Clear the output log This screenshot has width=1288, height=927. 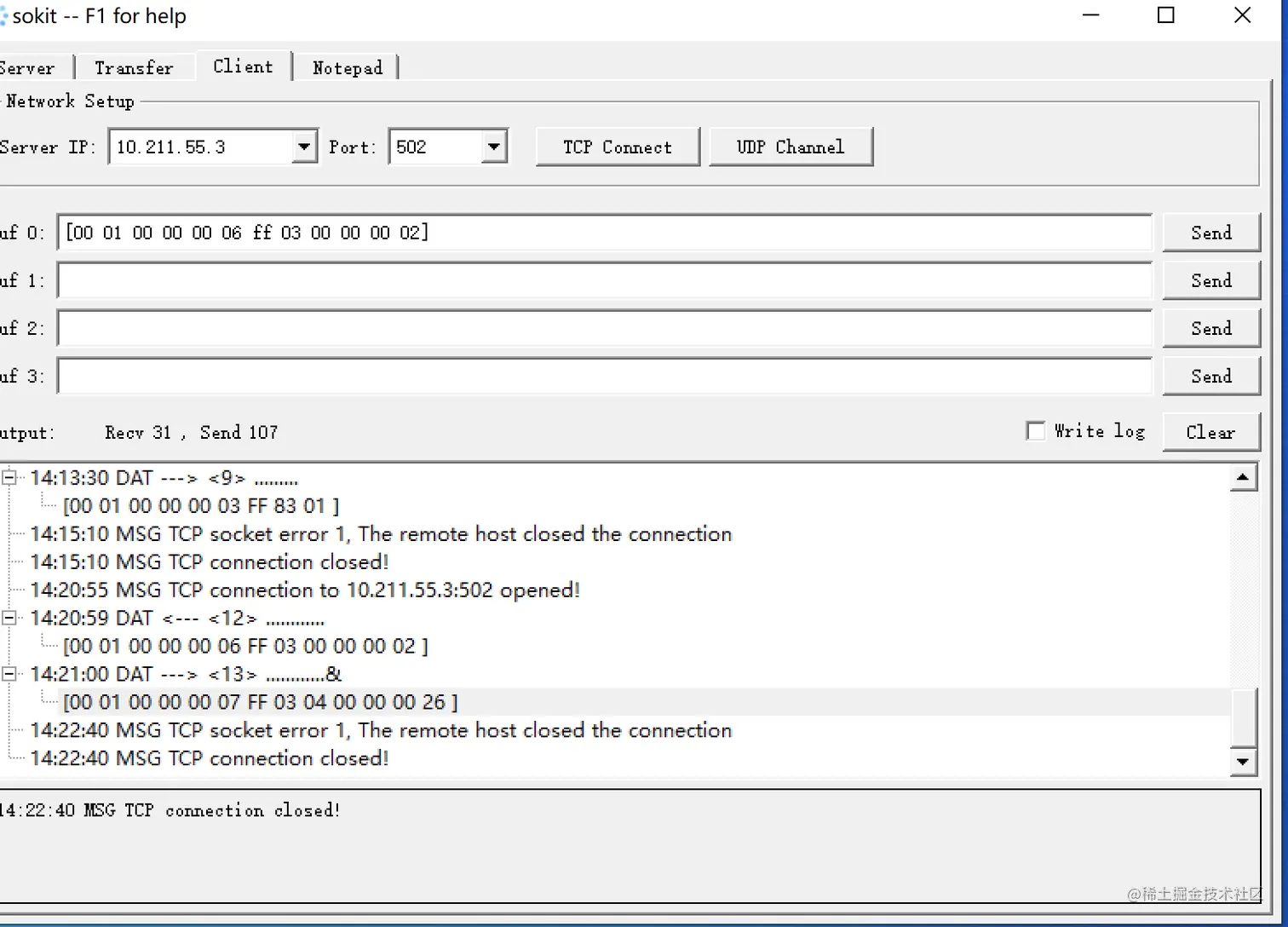coord(1210,432)
